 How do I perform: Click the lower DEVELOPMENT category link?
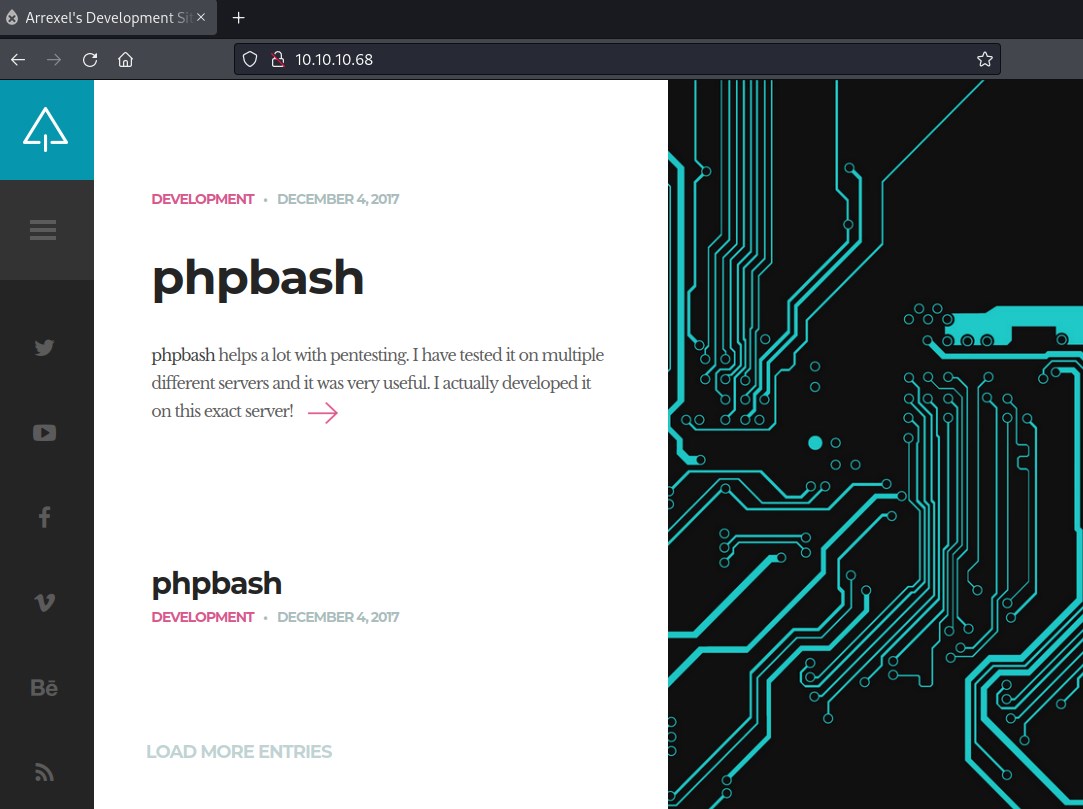(x=202, y=617)
